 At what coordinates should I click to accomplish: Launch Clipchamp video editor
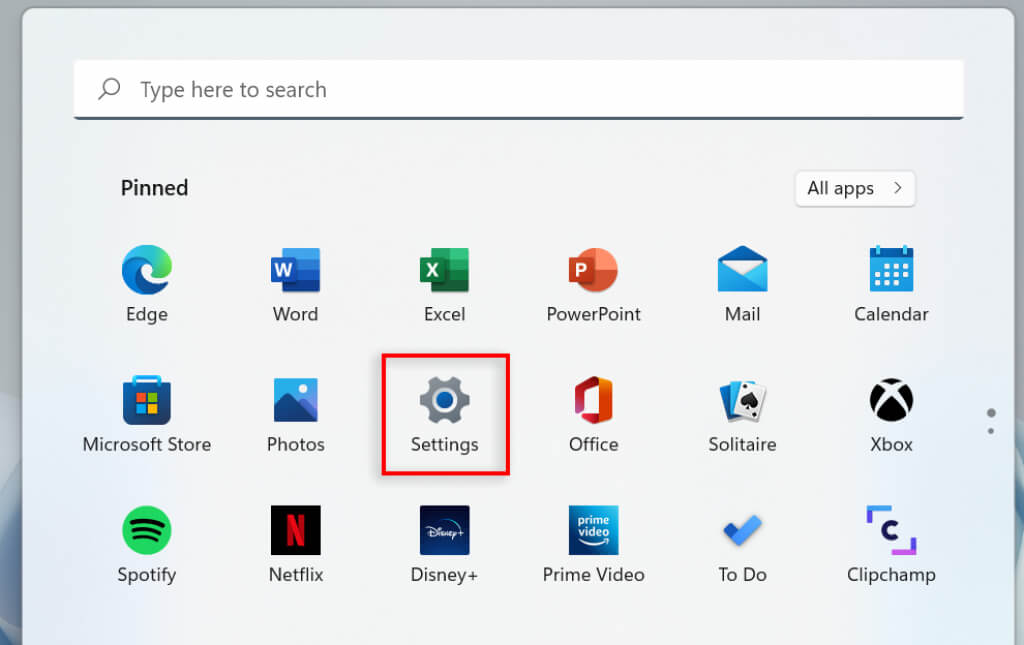(891, 530)
